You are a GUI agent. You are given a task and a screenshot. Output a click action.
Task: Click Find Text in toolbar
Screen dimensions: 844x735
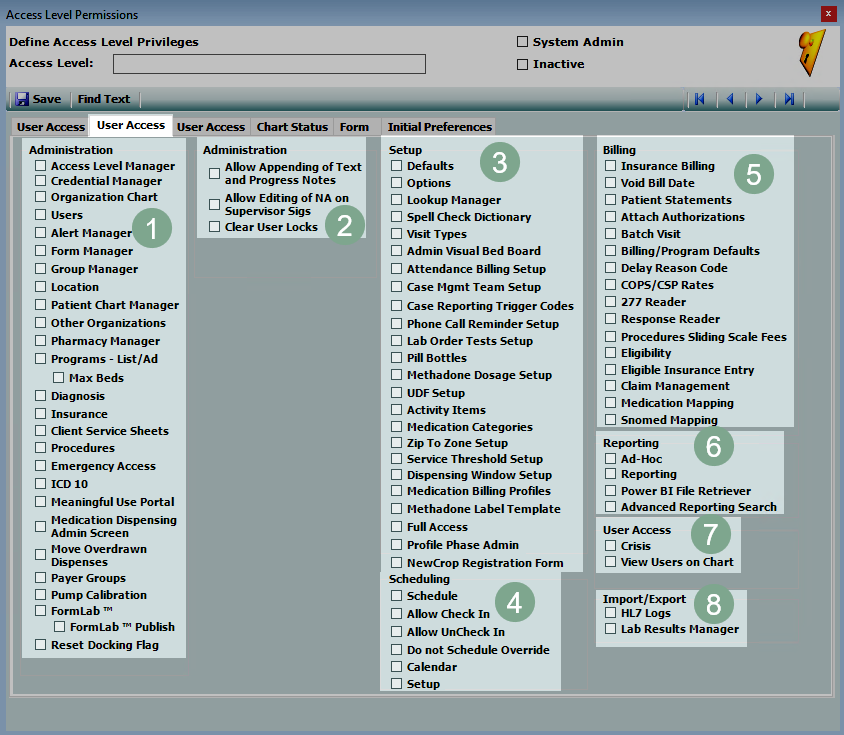(104, 99)
